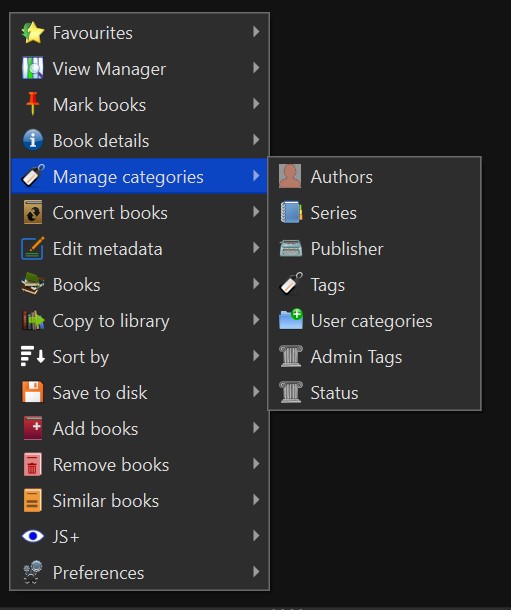This screenshot has height=610, width=511.
Task: Click the blue info Book details icon
Action: pos(33,140)
